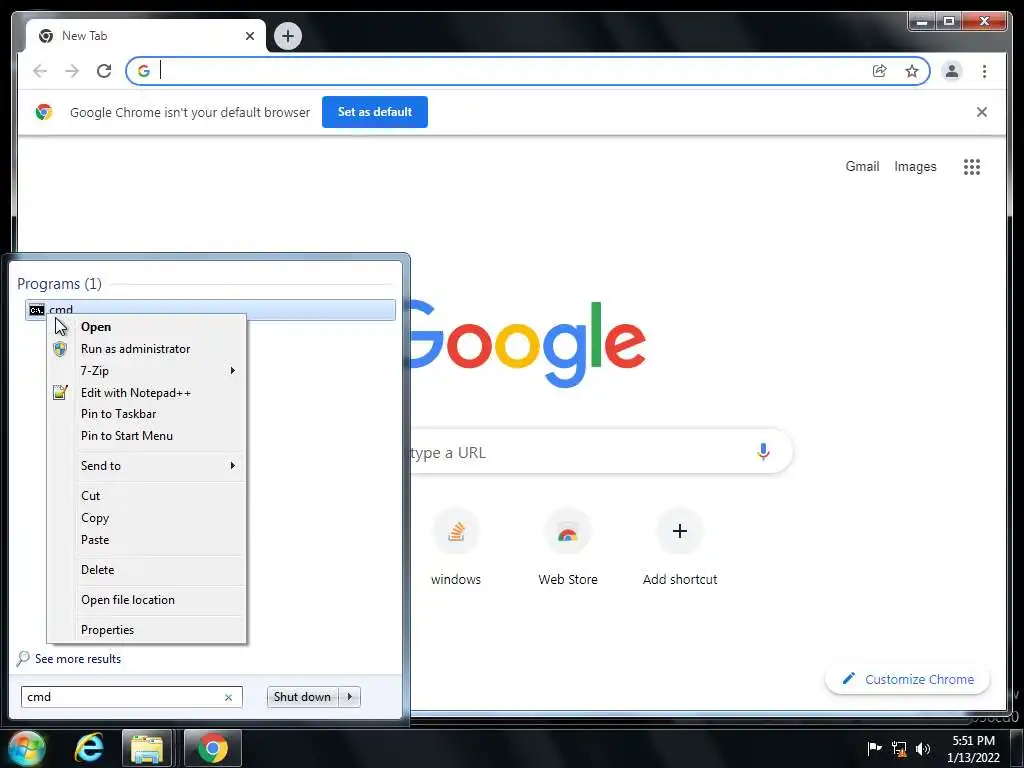Image resolution: width=1024 pixels, height=768 pixels.
Task: Open the windows Stack Overflow shortcut
Action: click(456, 547)
